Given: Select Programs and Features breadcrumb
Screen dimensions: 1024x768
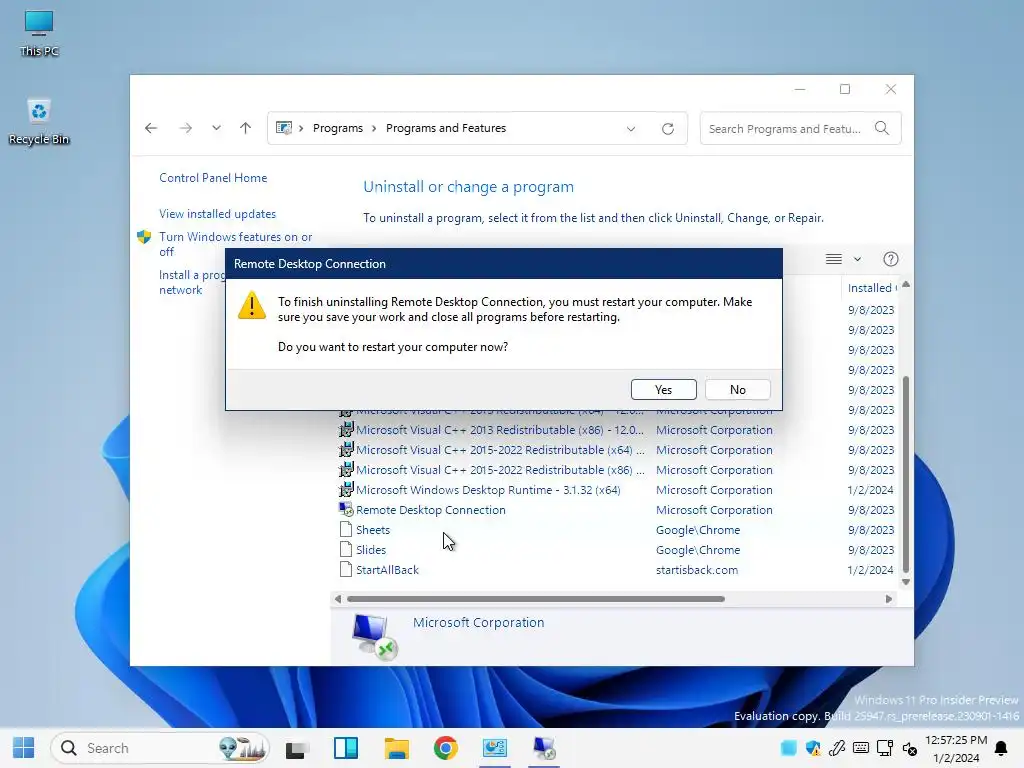Looking at the screenshot, I should click(446, 128).
